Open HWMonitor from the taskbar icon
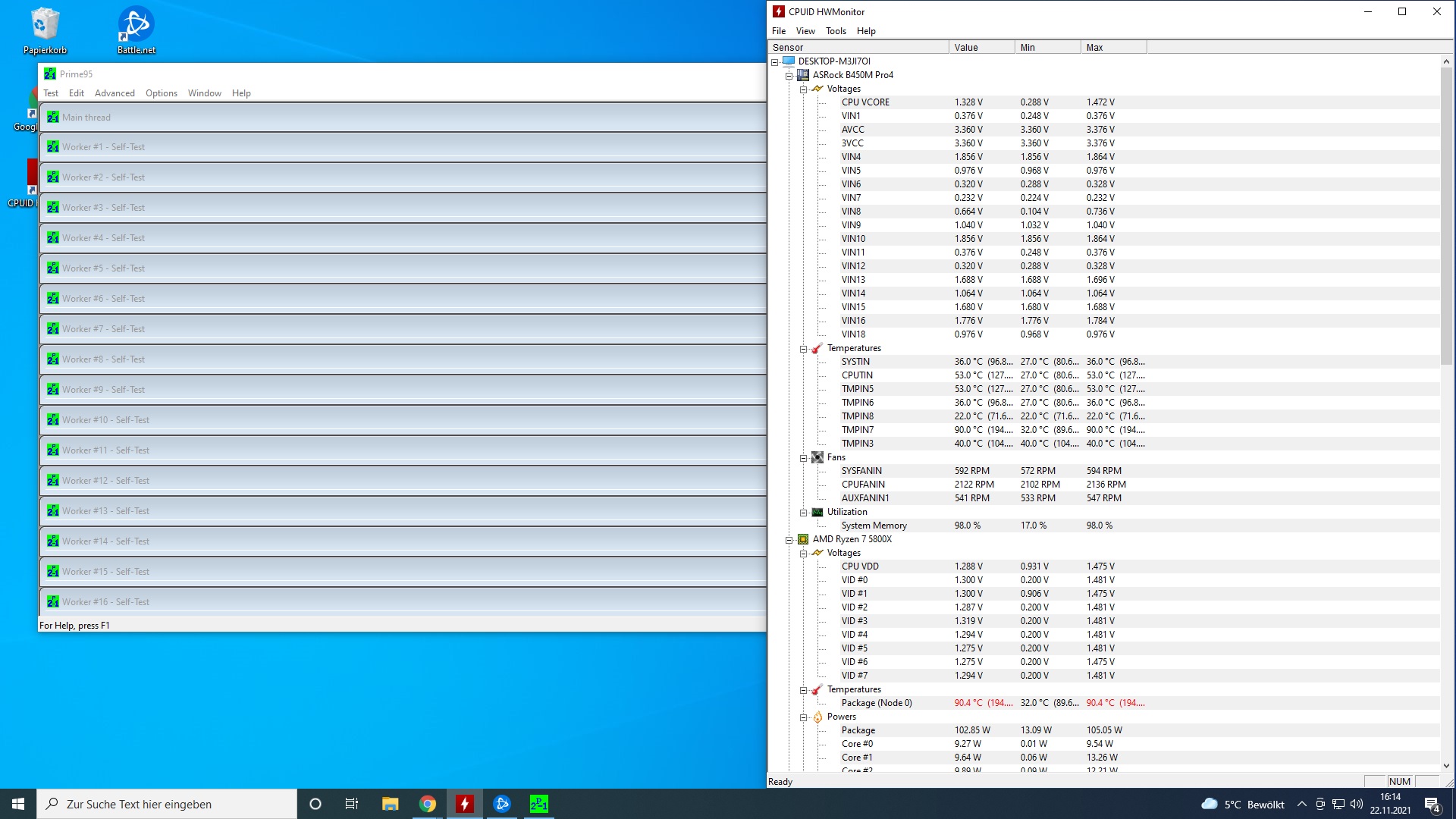The width and height of the screenshot is (1456, 819). 464,804
